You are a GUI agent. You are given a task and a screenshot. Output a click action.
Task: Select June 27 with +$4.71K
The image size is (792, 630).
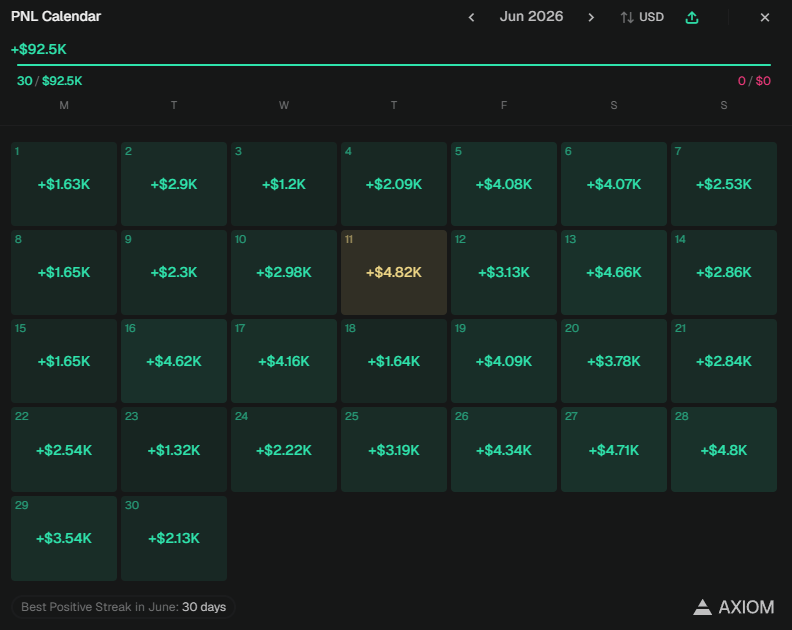point(614,450)
